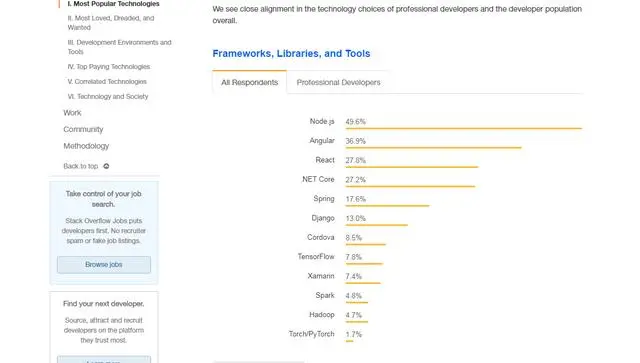Image resolution: width=640 pixels, height=363 pixels.
Task: Click the Back to top arrow icon
Action: [x=106, y=166]
